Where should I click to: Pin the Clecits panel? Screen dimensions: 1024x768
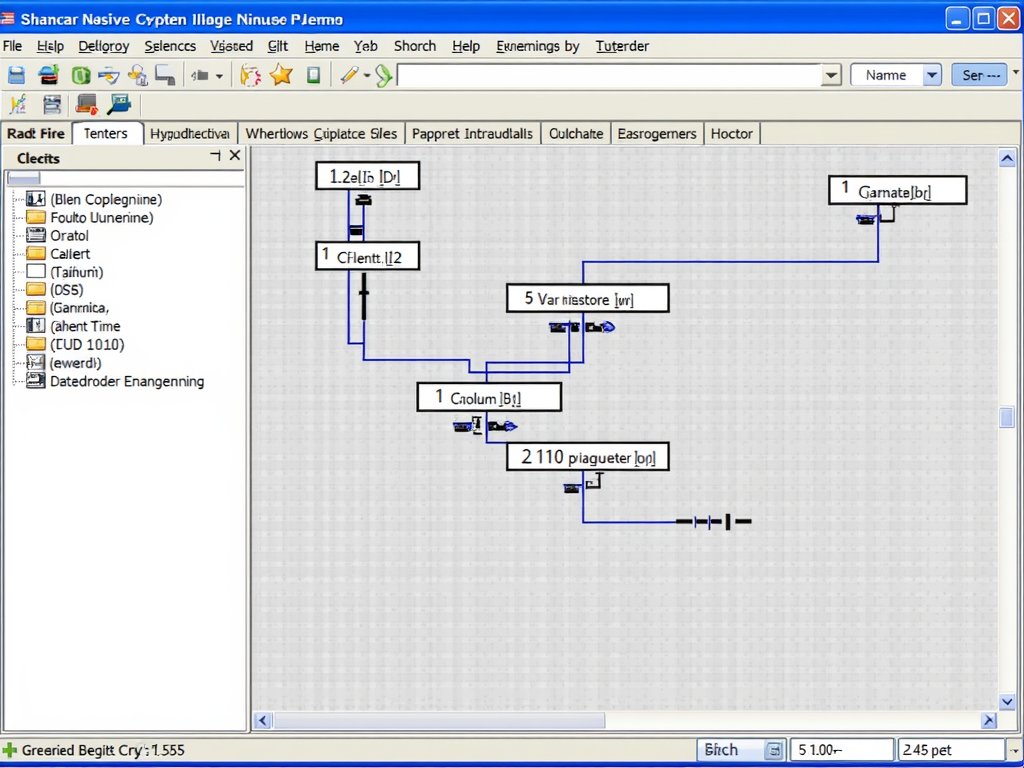pyautogui.click(x=215, y=155)
